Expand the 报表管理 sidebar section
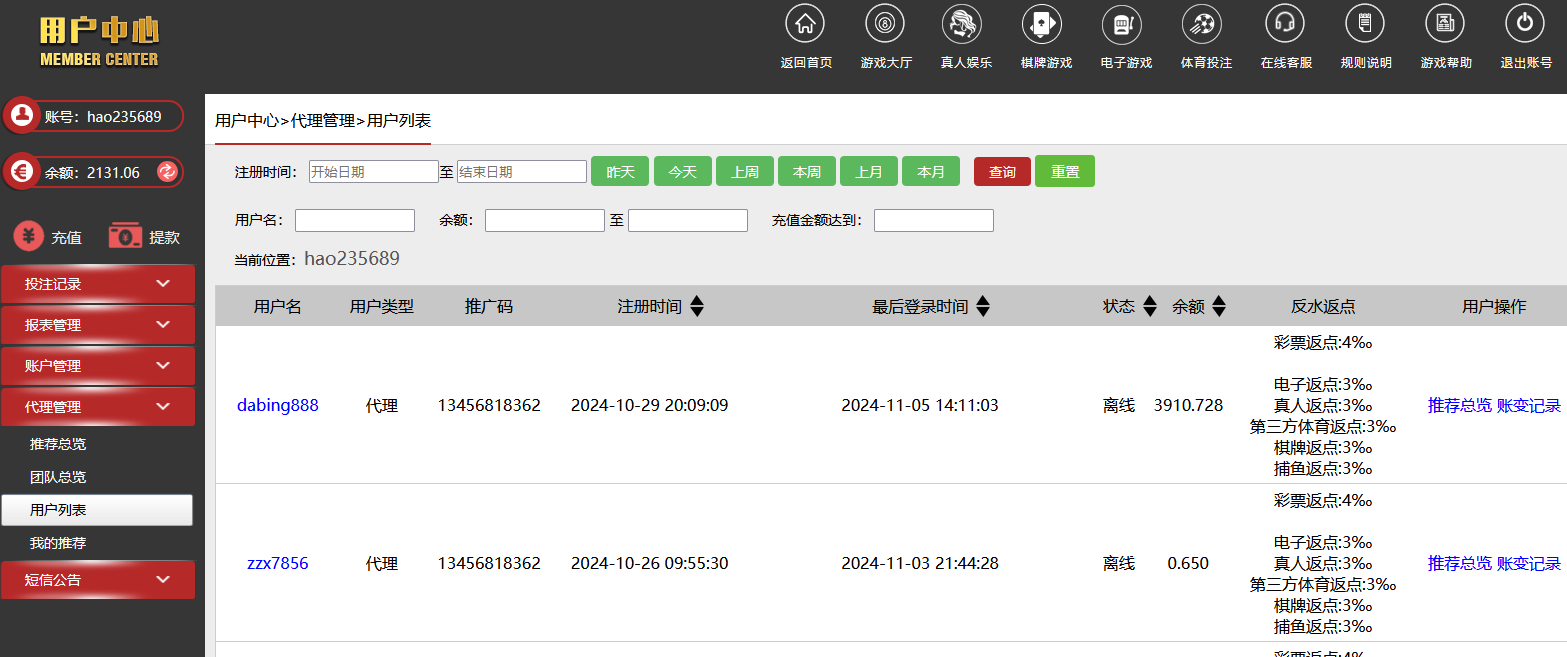Viewport: 1567px width, 657px height. click(x=98, y=325)
